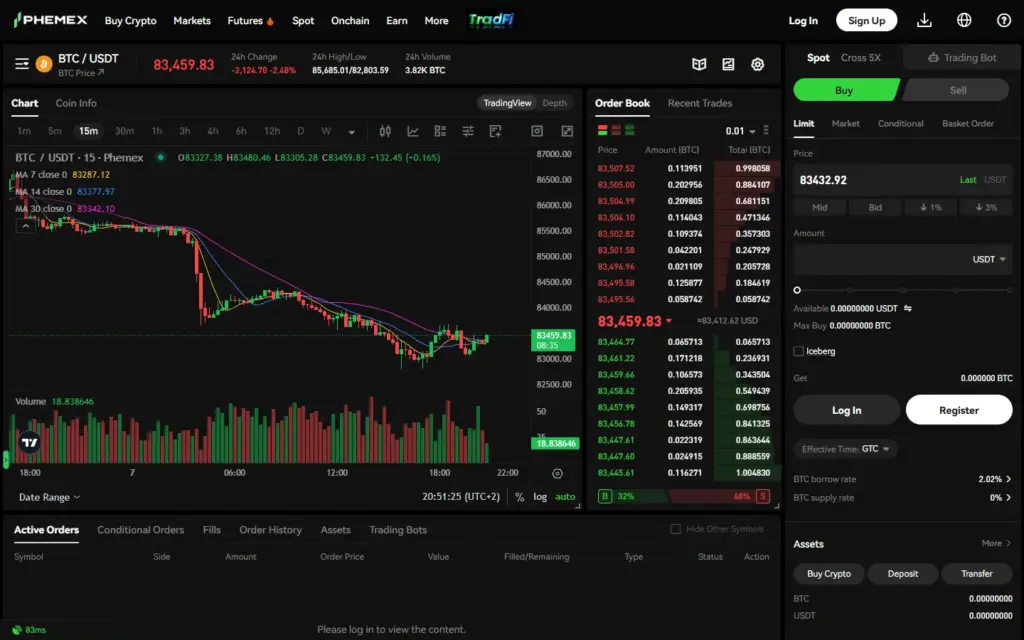Open chart indicators line icon
This screenshot has height=640, width=1024.
(x=413, y=131)
